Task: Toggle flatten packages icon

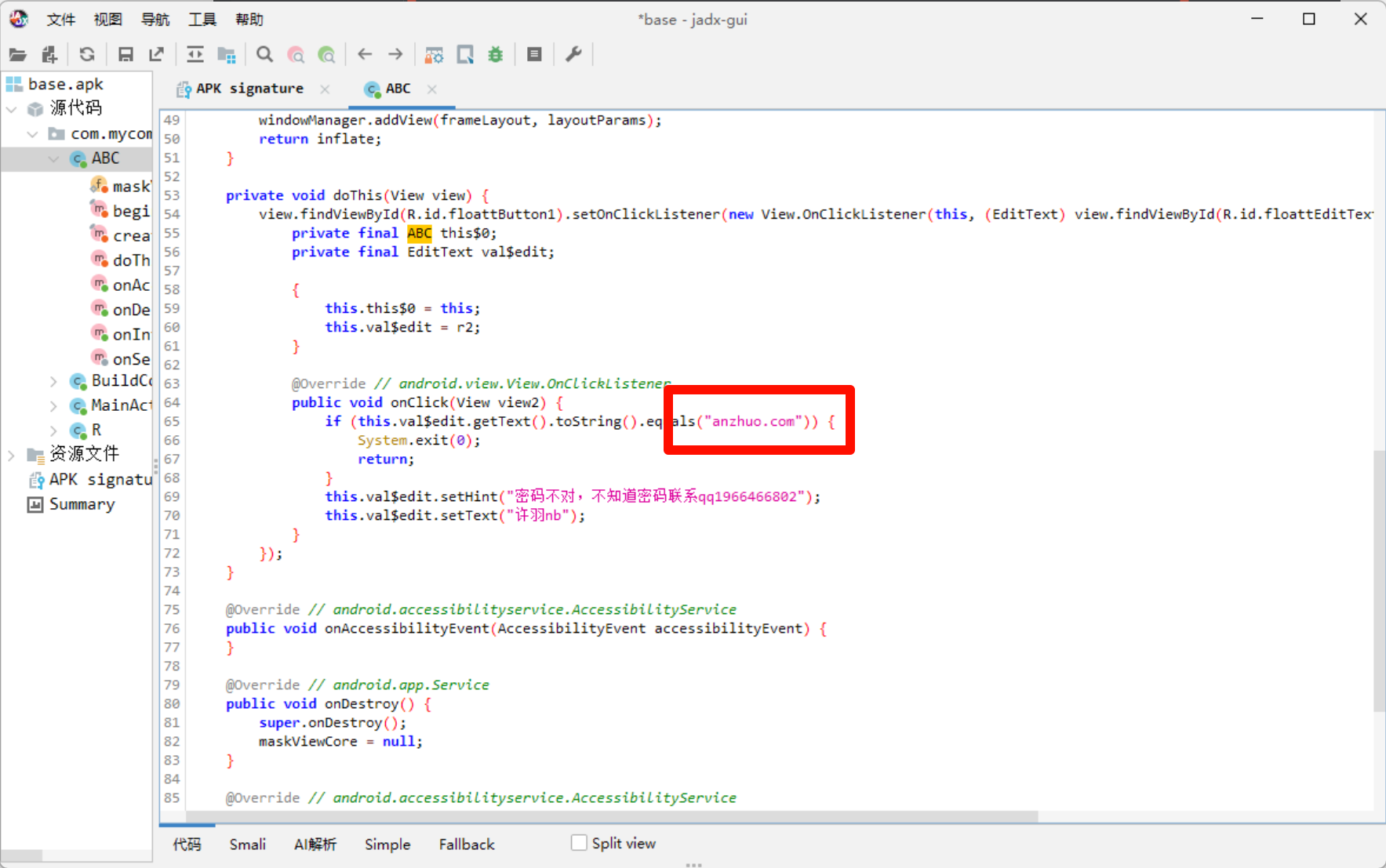Action: (x=226, y=55)
